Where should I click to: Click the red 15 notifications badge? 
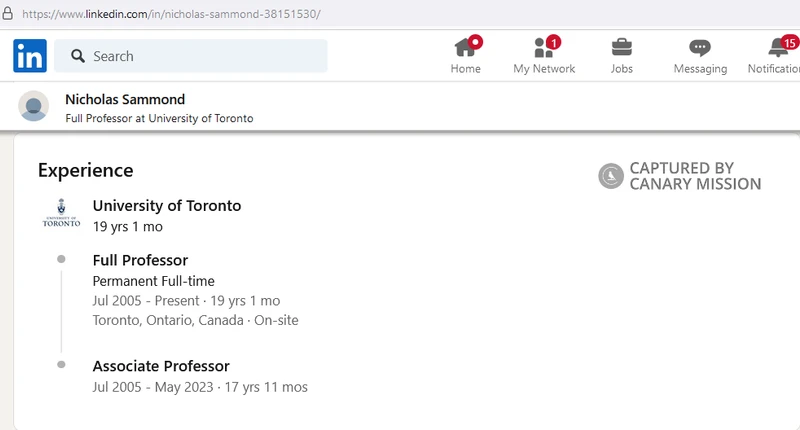pos(789,42)
